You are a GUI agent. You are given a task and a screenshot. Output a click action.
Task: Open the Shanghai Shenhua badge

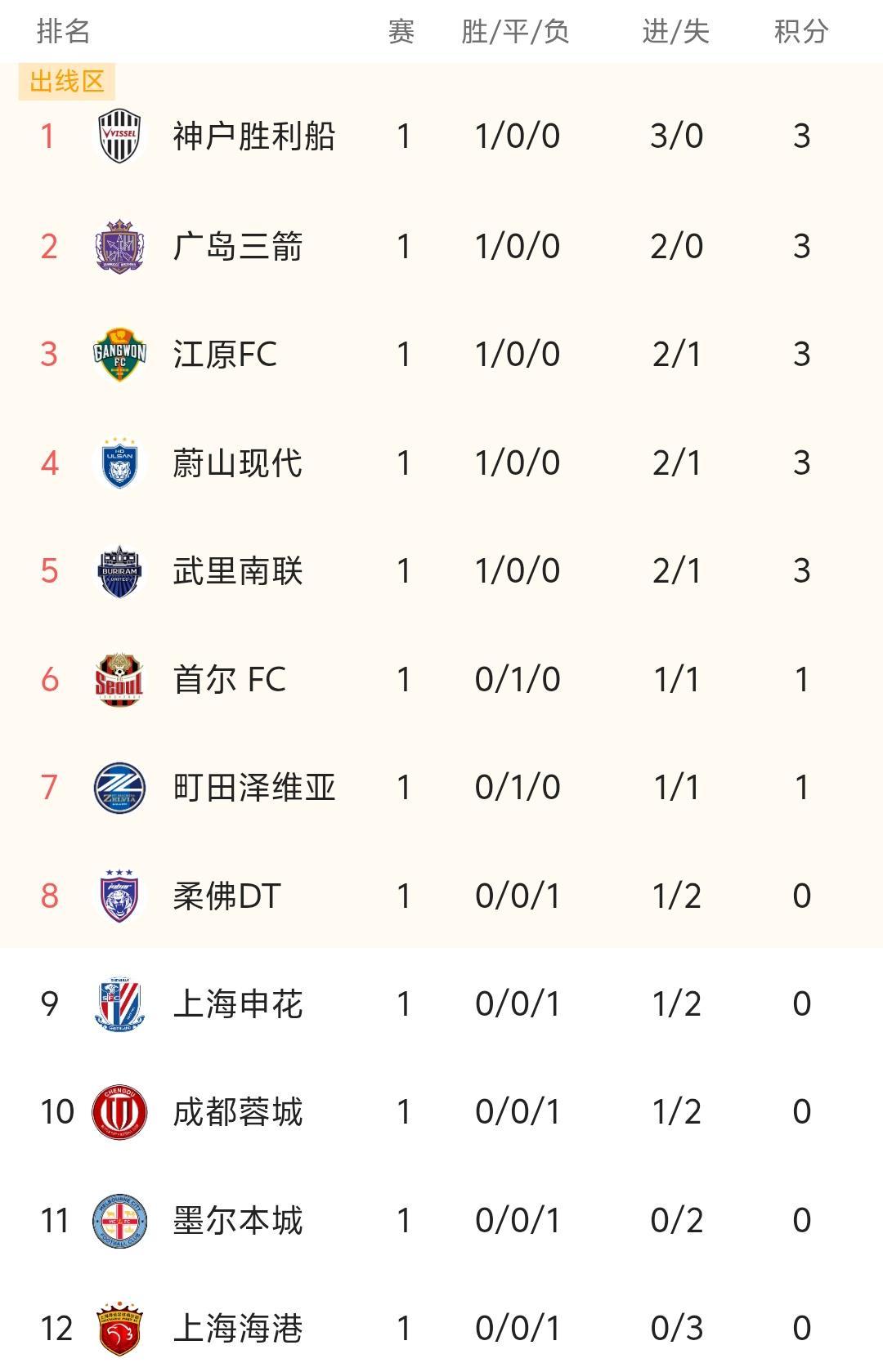[119, 1003]
